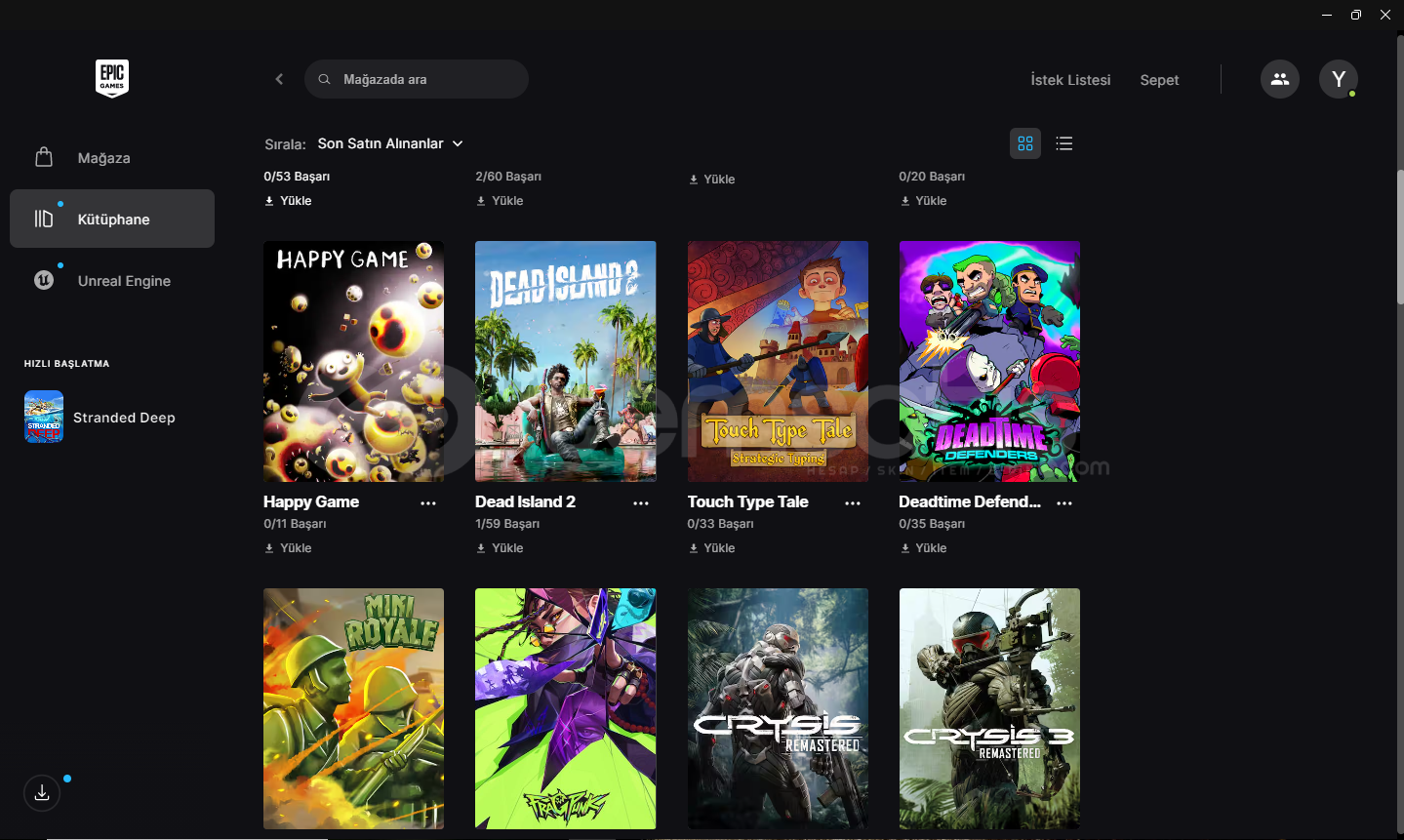1404x840 pixels.
Task: Click Yükle under 0/53 Başarı
Action: (x=288, y=201)
